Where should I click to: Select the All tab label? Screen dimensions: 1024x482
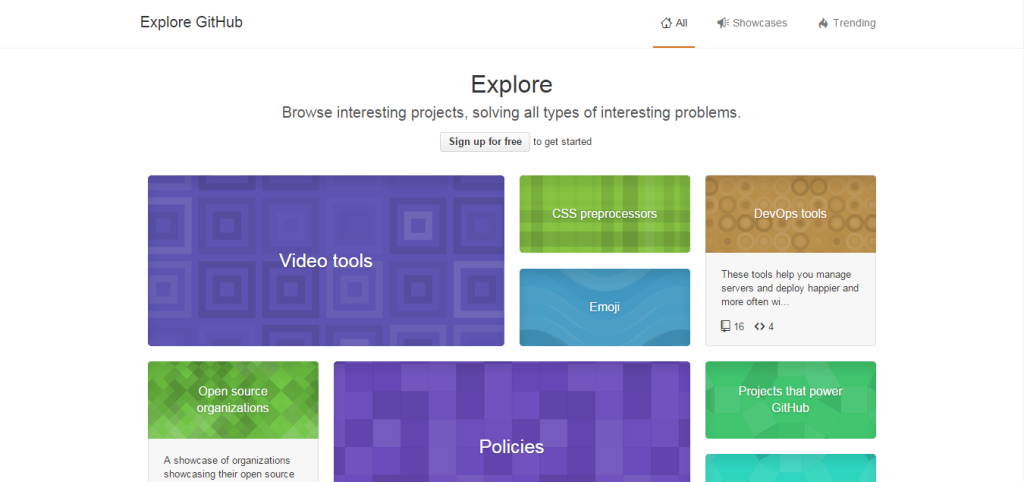point(682,23)
